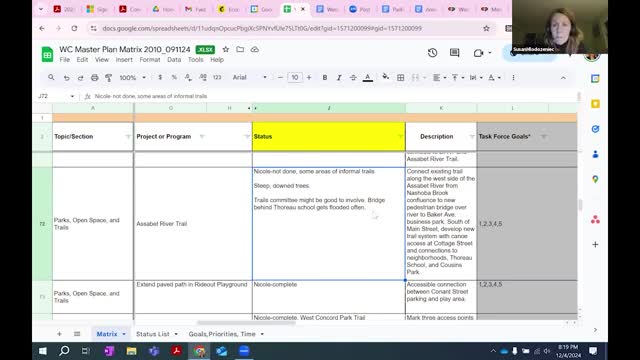Open the View menu
640x360 pixels.
[x=102, y=60]
